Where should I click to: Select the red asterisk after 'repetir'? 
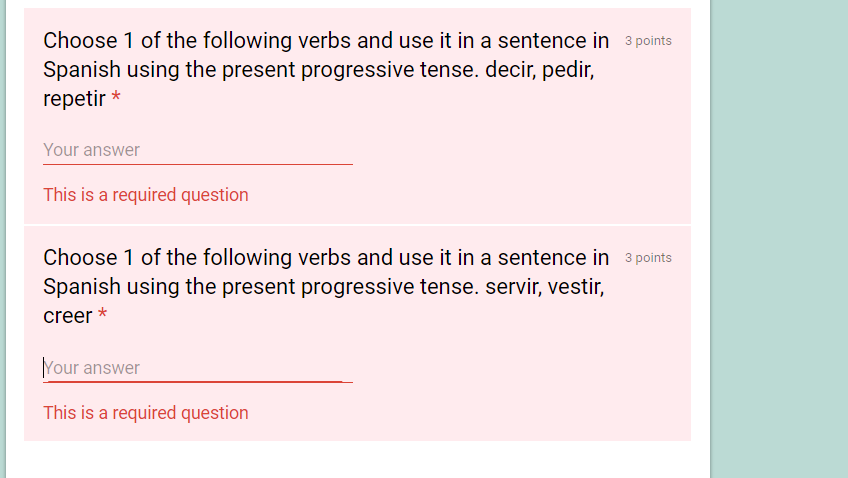pyautogui.click(x=116, y=98)
